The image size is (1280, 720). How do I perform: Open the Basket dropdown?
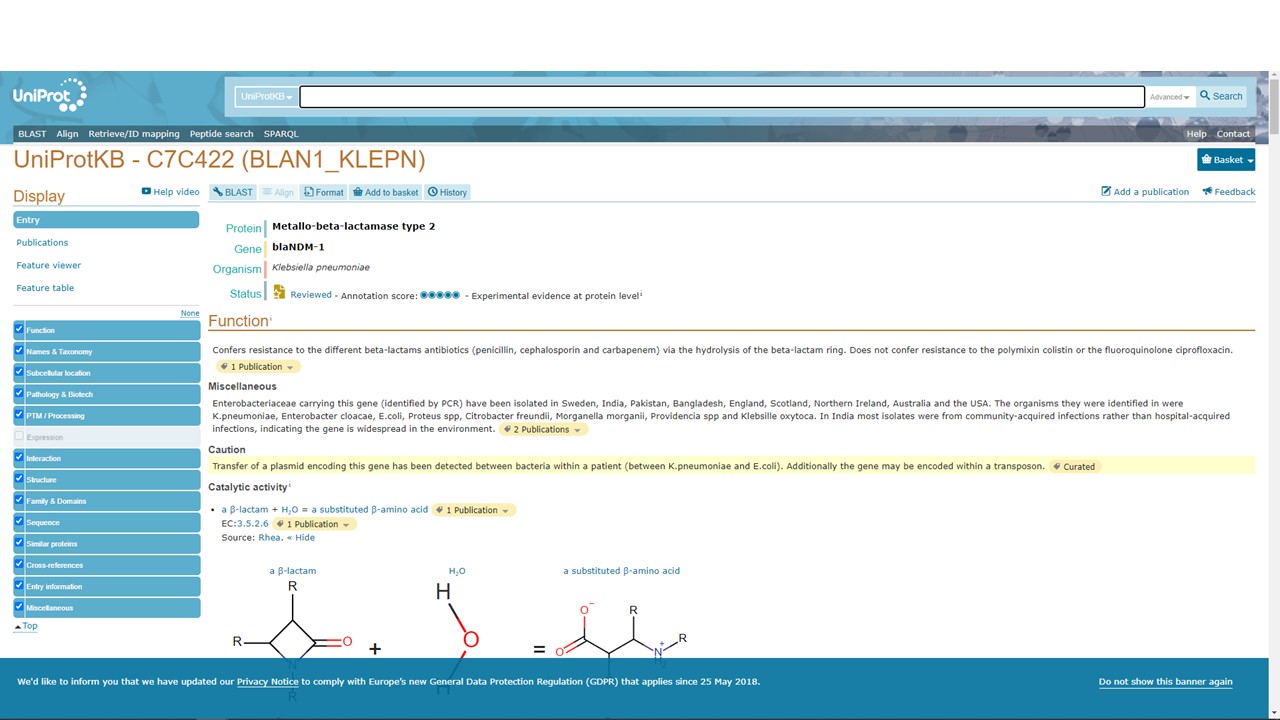(x=1226, y=160)
